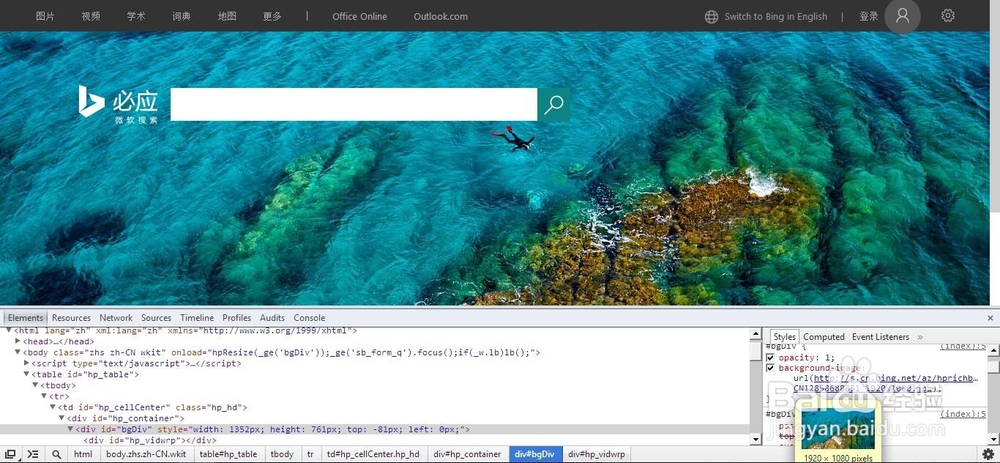Select table#hp_table breadcrumb

pos(228,454)
